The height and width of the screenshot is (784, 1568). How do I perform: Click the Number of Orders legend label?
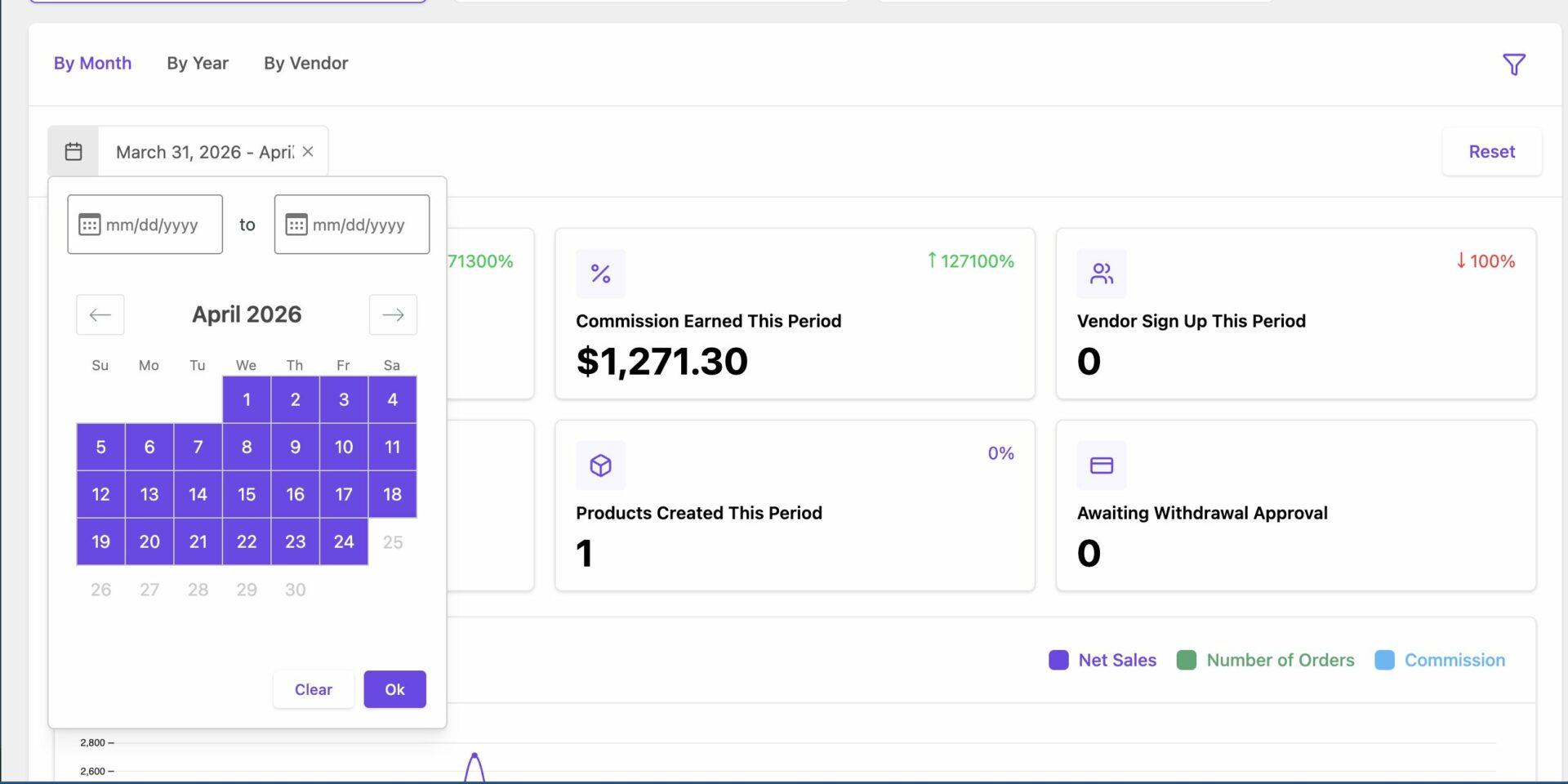click(1281, 660)
